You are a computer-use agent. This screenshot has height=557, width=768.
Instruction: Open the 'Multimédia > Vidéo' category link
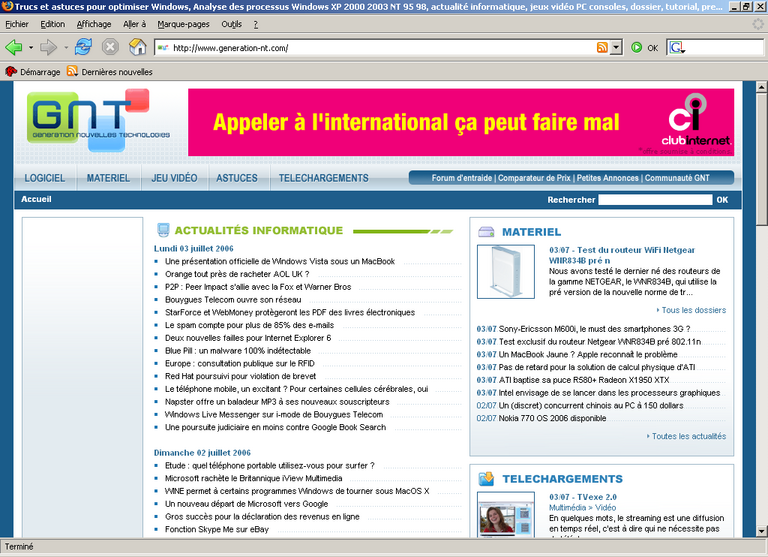point(582,508)
